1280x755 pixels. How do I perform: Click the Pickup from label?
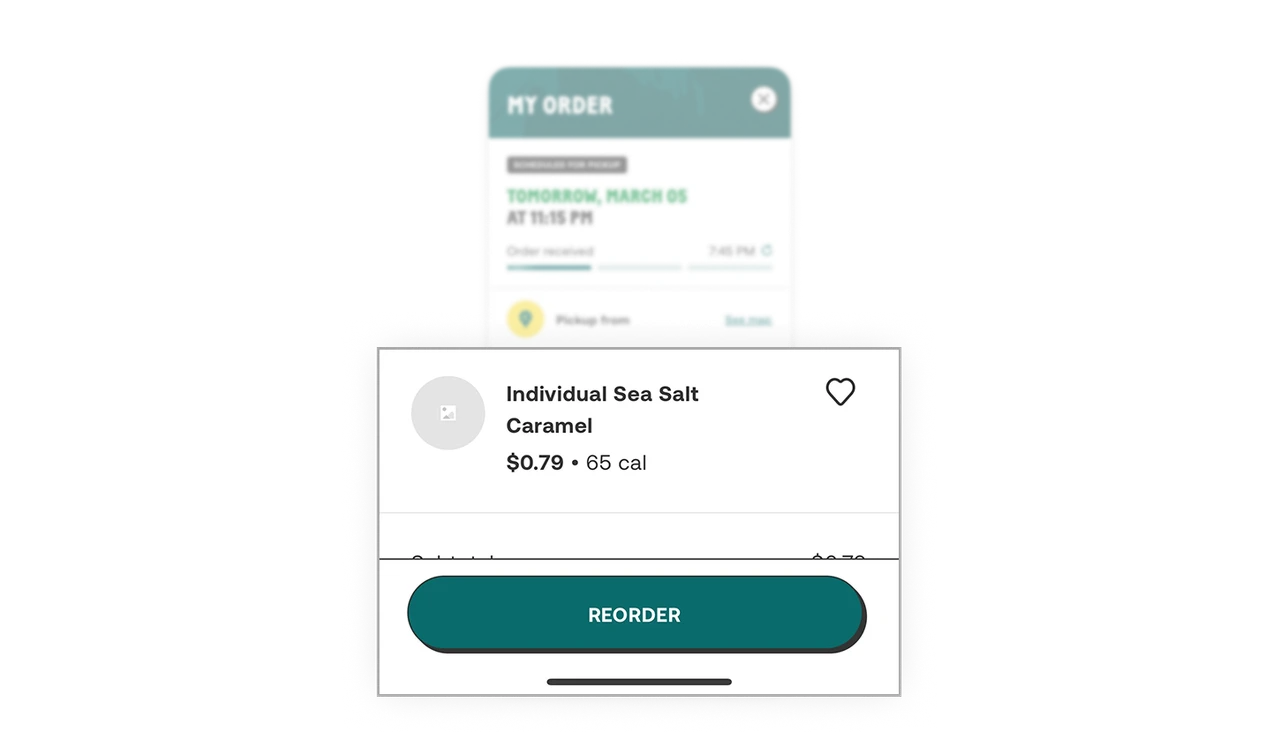click(593, 320)
